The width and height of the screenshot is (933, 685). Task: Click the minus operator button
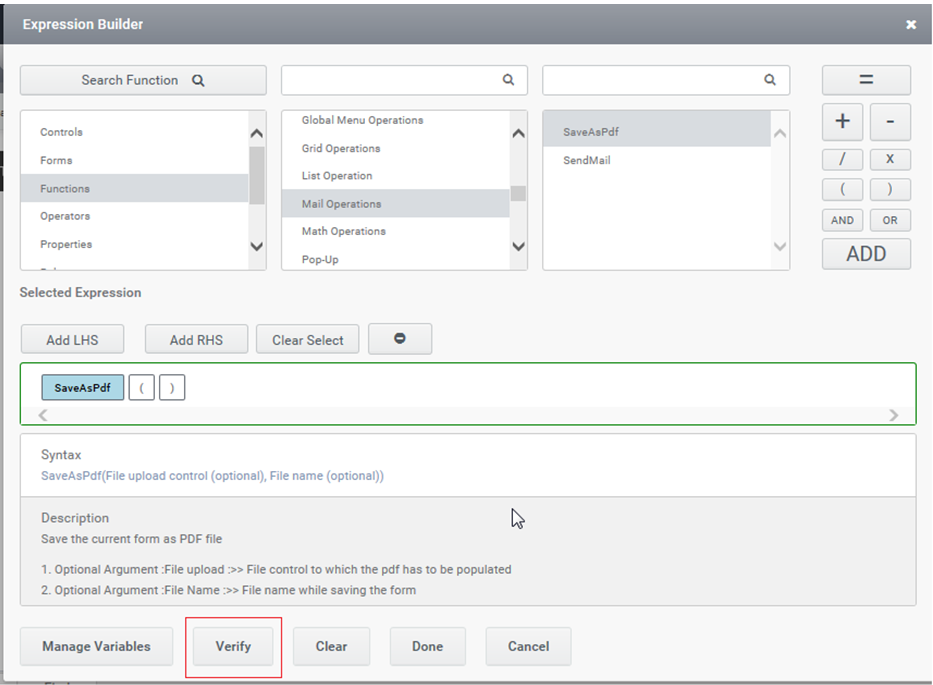890,121
